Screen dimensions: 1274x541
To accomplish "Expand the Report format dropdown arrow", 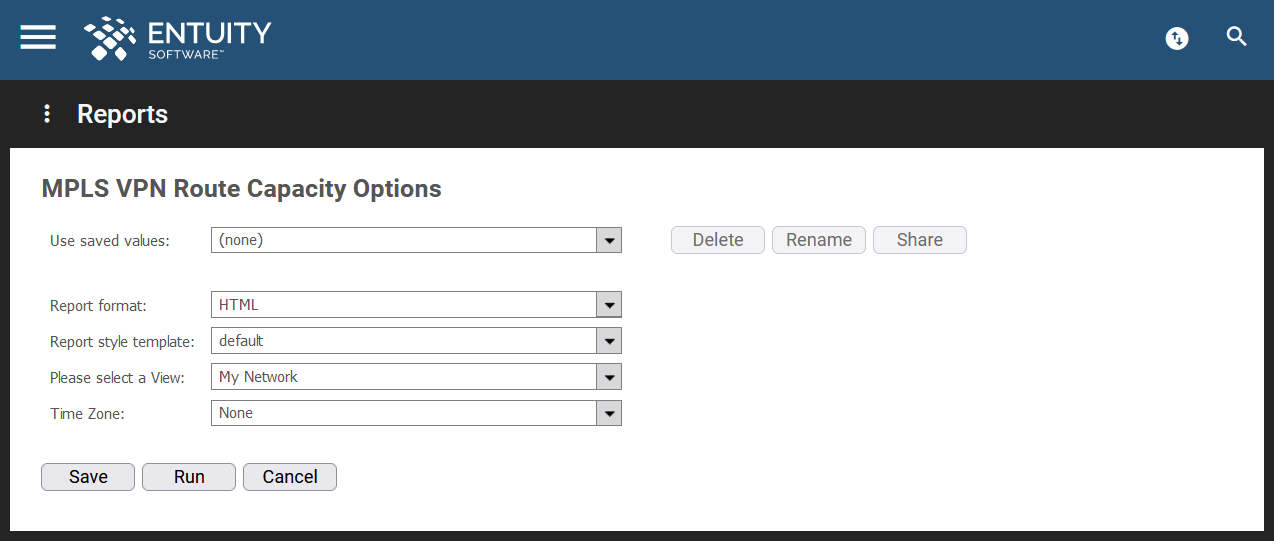I will [x=609, y=305].
